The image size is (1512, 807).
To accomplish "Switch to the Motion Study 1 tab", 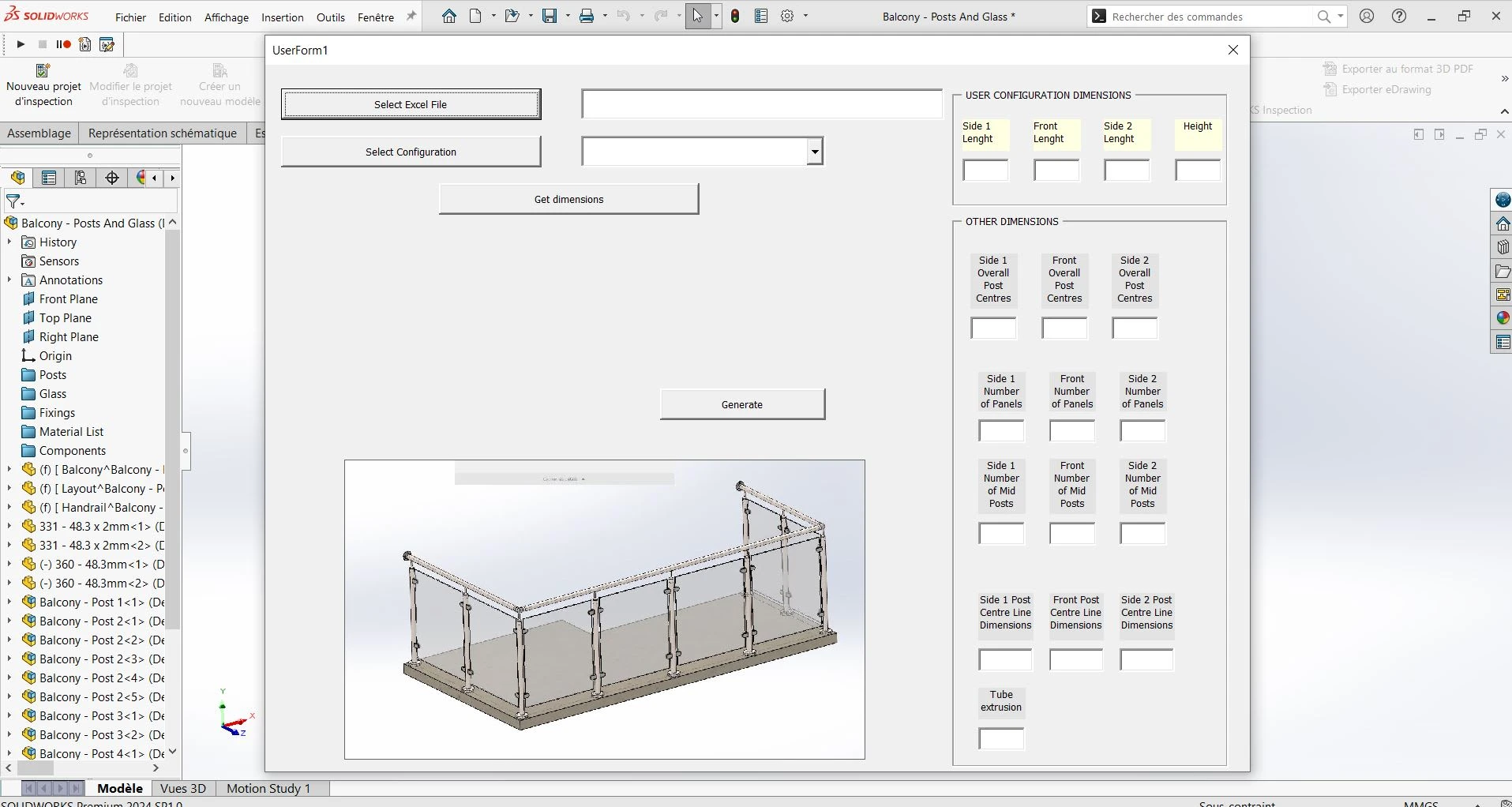I will (x=268, y=788).
